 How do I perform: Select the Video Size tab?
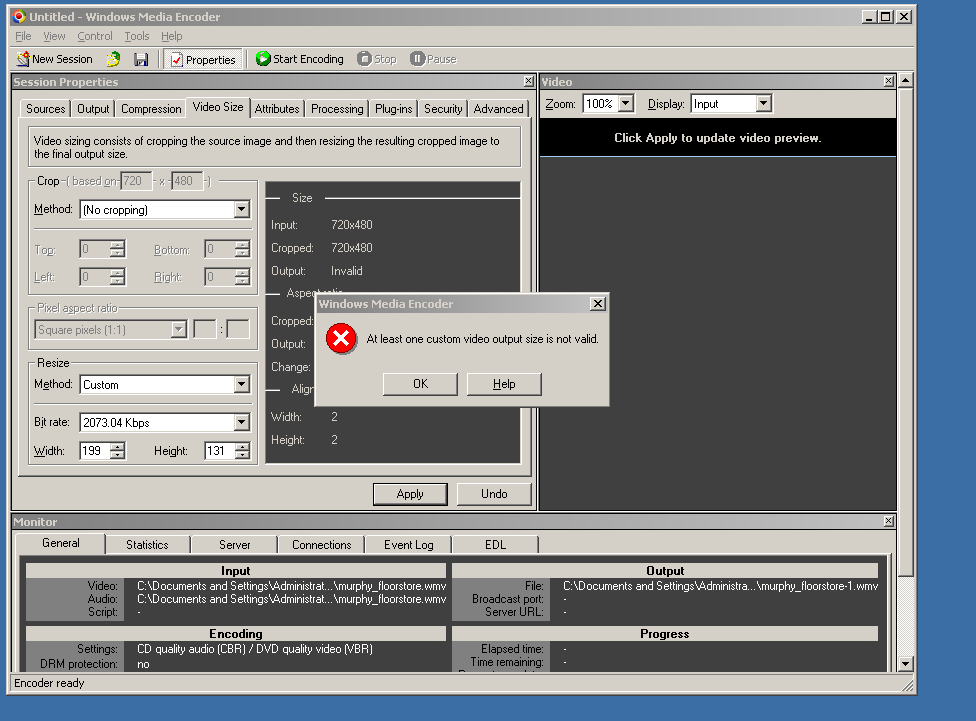(218, 107)
